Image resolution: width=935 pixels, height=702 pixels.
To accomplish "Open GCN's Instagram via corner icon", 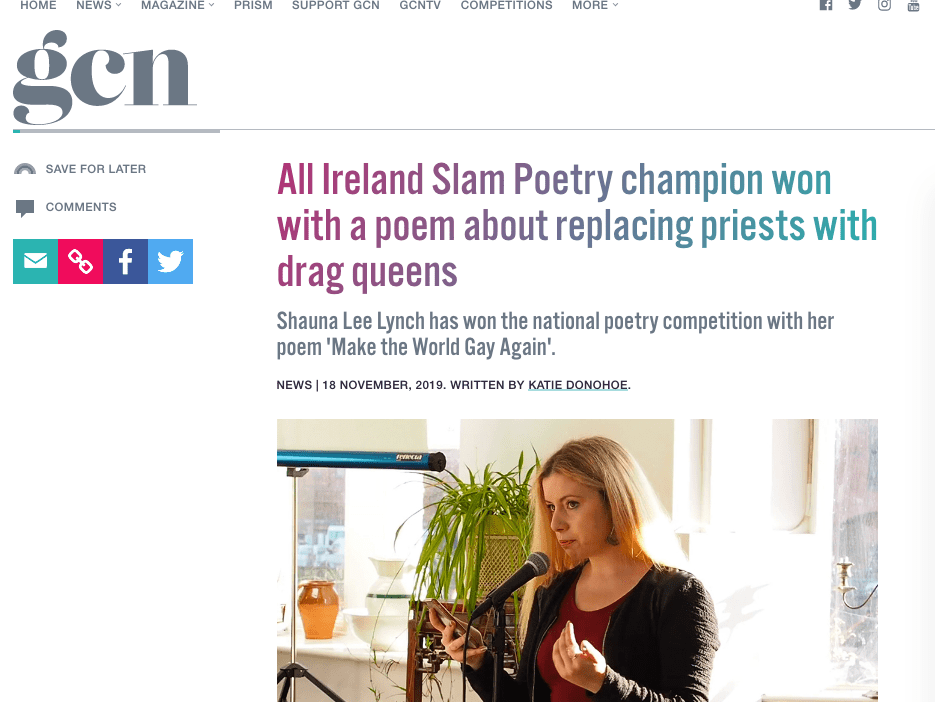I will pos(883,6).
